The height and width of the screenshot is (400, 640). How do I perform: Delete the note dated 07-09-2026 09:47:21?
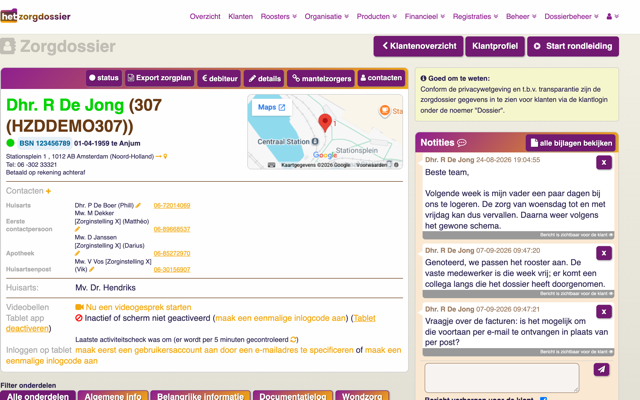tap(604, 312)
